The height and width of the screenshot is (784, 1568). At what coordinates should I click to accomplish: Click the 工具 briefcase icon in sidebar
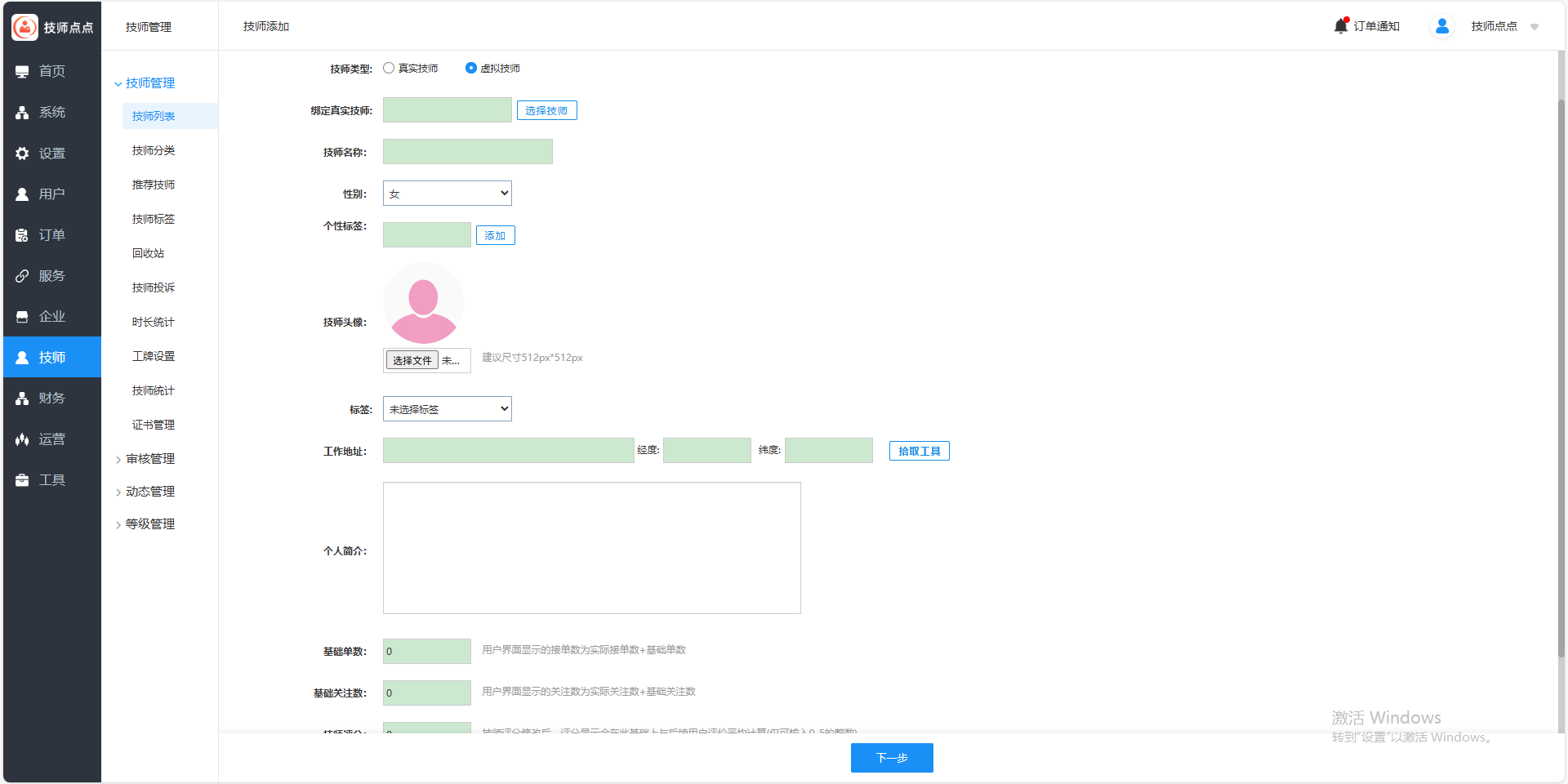pos(22,480)
